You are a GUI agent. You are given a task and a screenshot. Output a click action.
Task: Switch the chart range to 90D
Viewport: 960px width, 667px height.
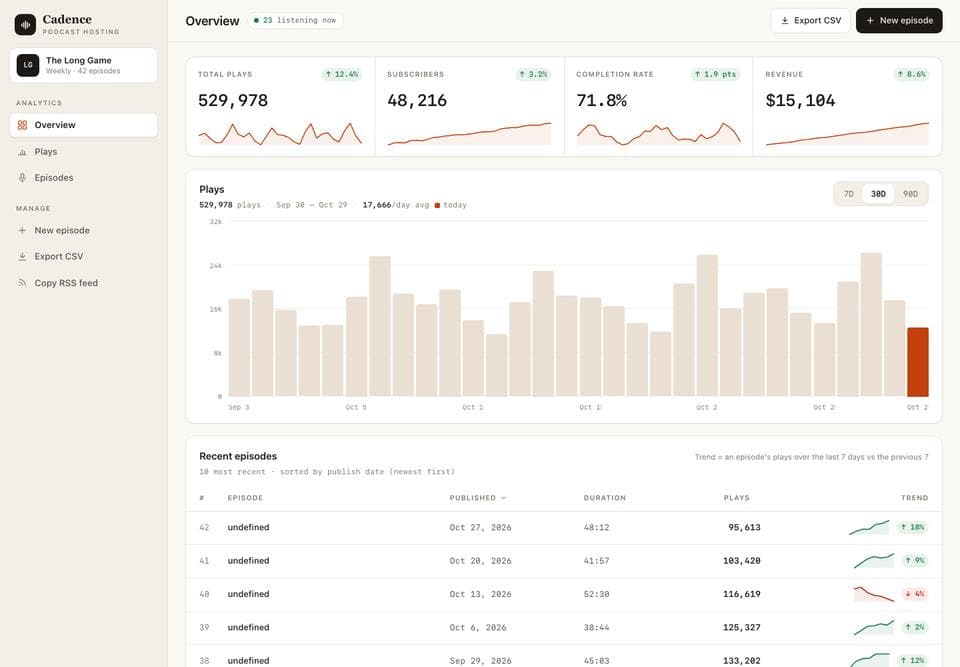910,194
